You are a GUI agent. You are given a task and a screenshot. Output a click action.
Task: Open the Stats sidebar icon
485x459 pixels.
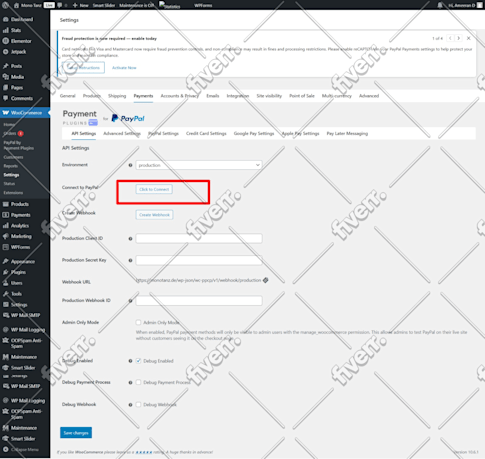tap(6, 30)
